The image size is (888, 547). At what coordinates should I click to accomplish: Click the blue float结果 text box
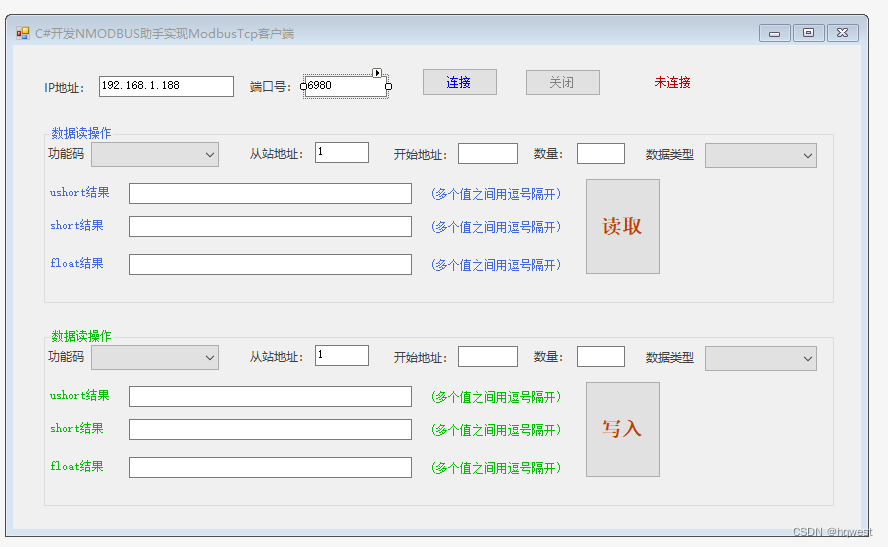click(270, 264)
